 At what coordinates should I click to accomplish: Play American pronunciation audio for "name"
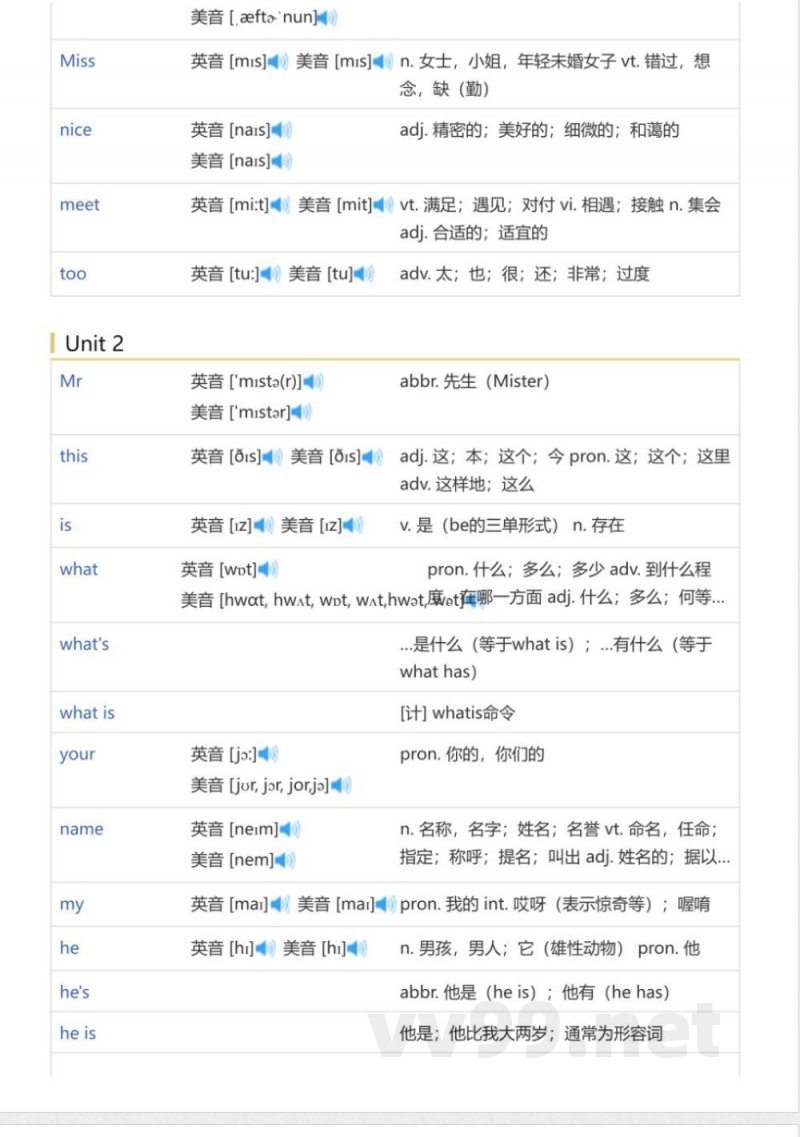click(281, 860)
